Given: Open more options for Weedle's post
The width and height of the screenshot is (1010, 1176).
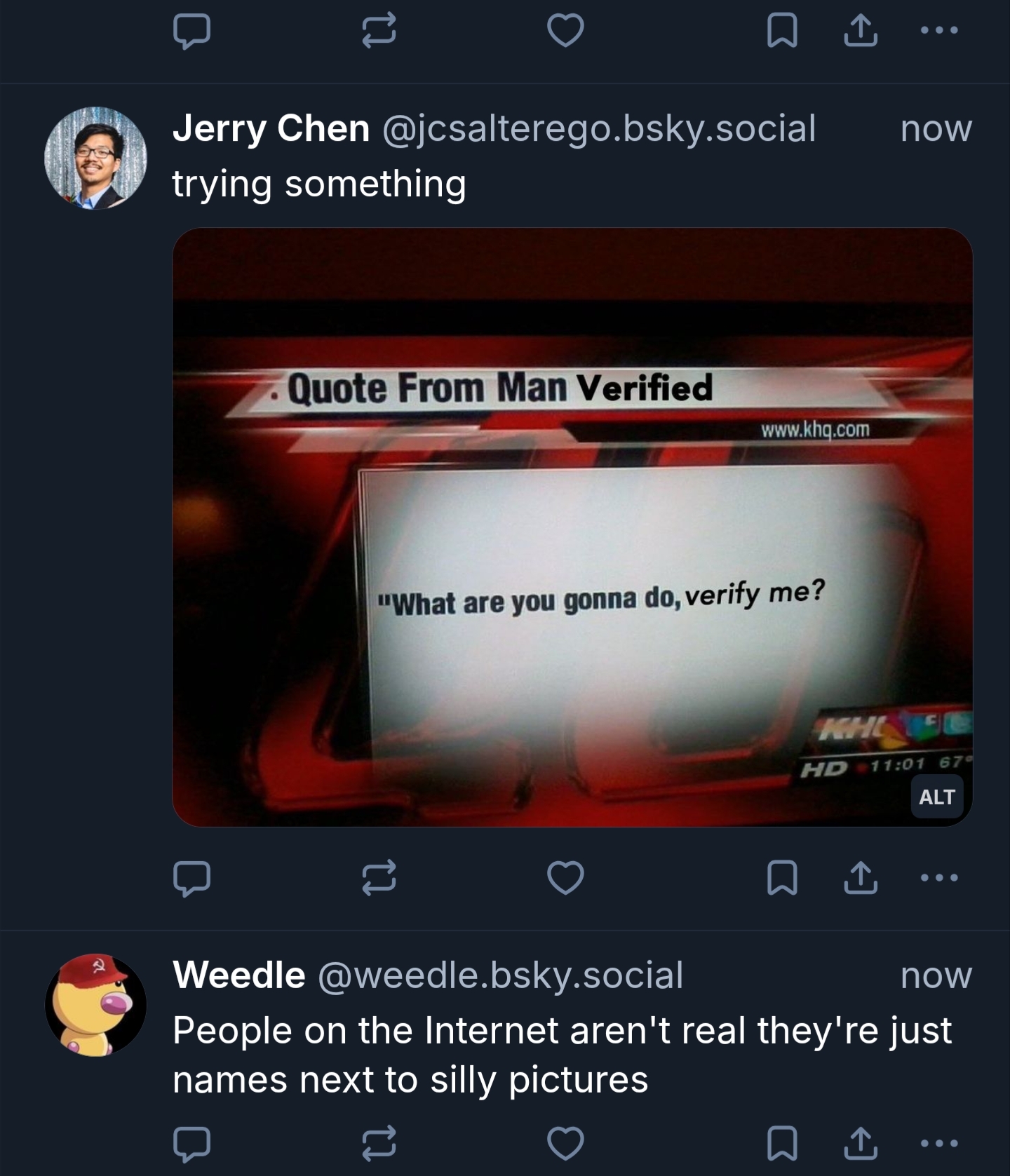Looking at the screenshot, I should pos(938,1144).
